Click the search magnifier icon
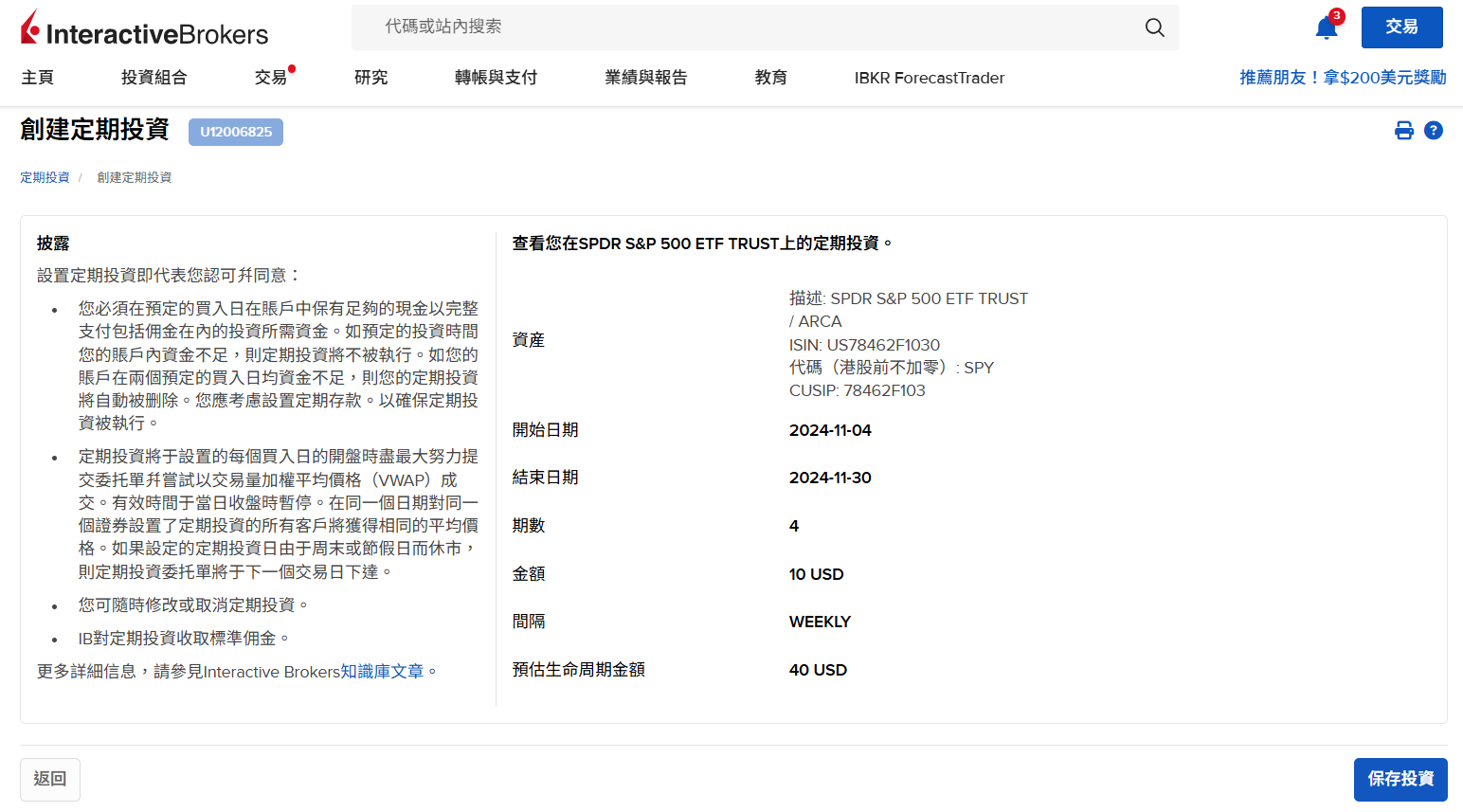The height and width of the screenshot is (812, 1463). [x=1154, y=27]
